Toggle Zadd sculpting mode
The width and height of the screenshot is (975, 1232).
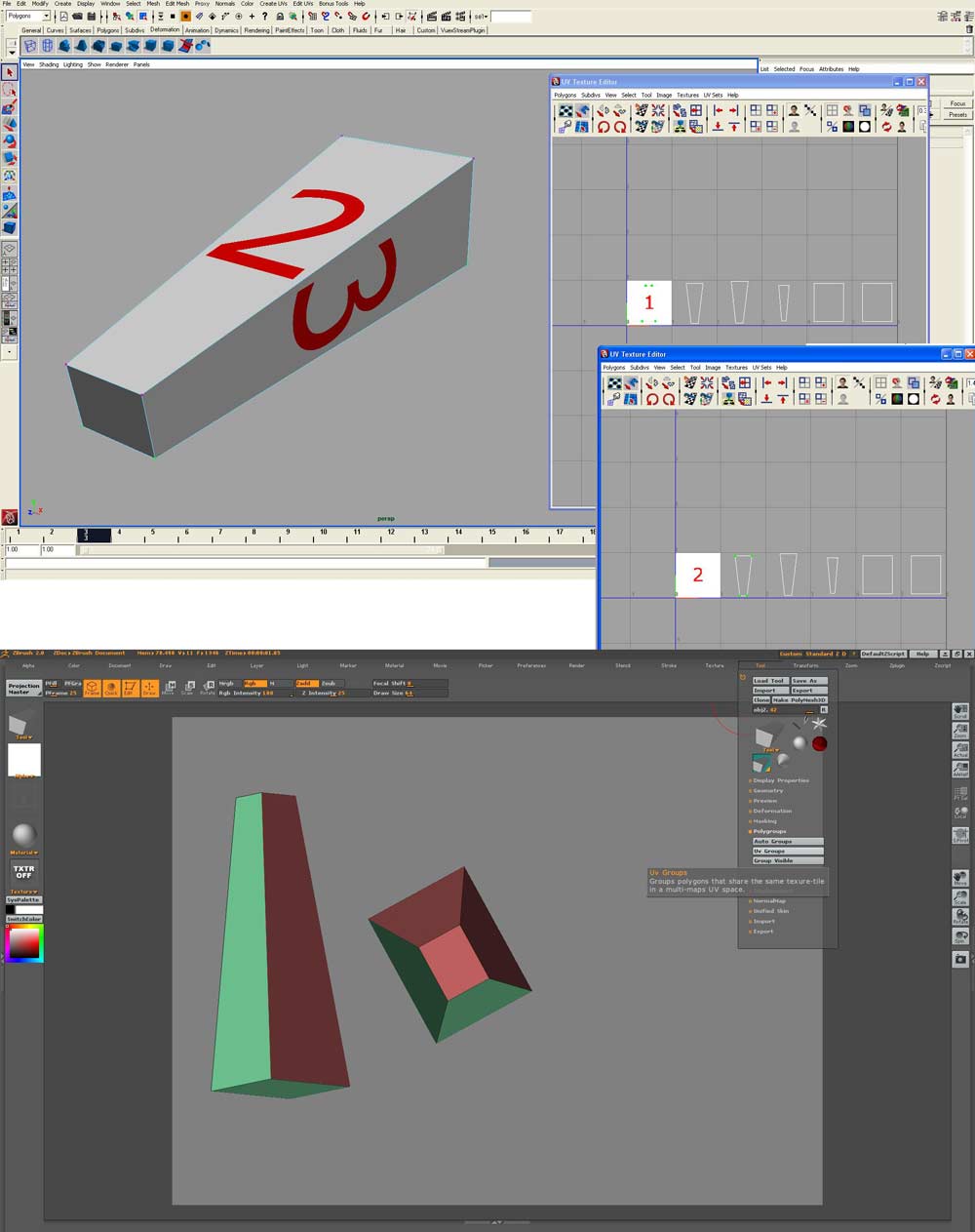tap(306, 683)
